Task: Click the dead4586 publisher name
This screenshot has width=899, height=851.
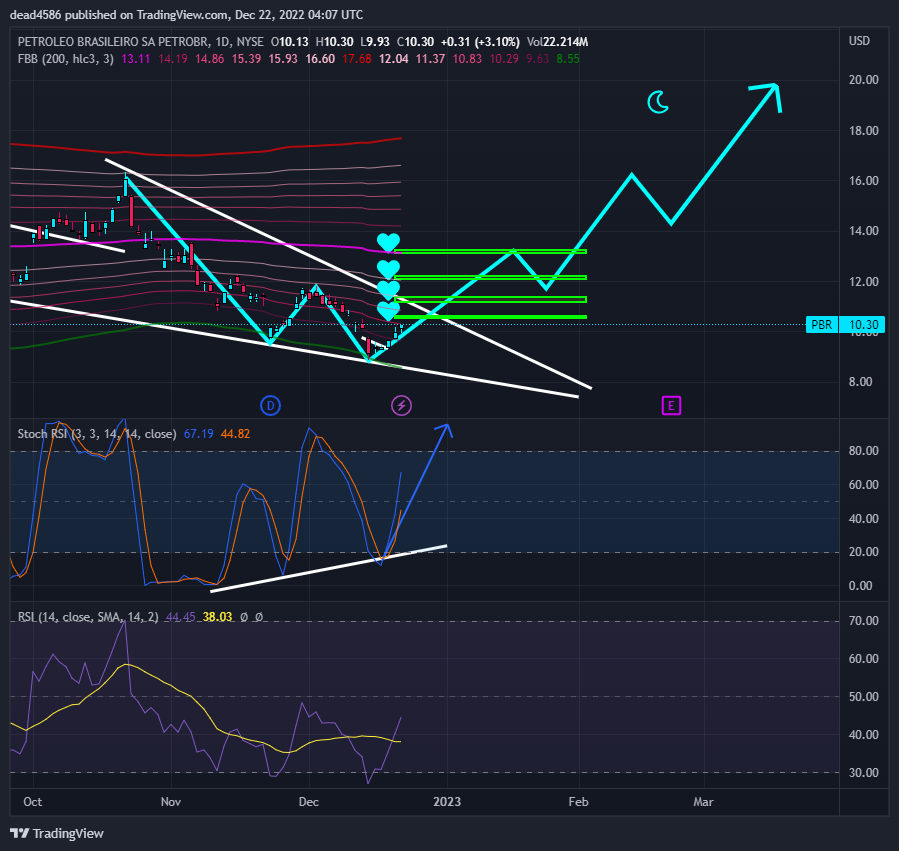Action: [36, 15]
